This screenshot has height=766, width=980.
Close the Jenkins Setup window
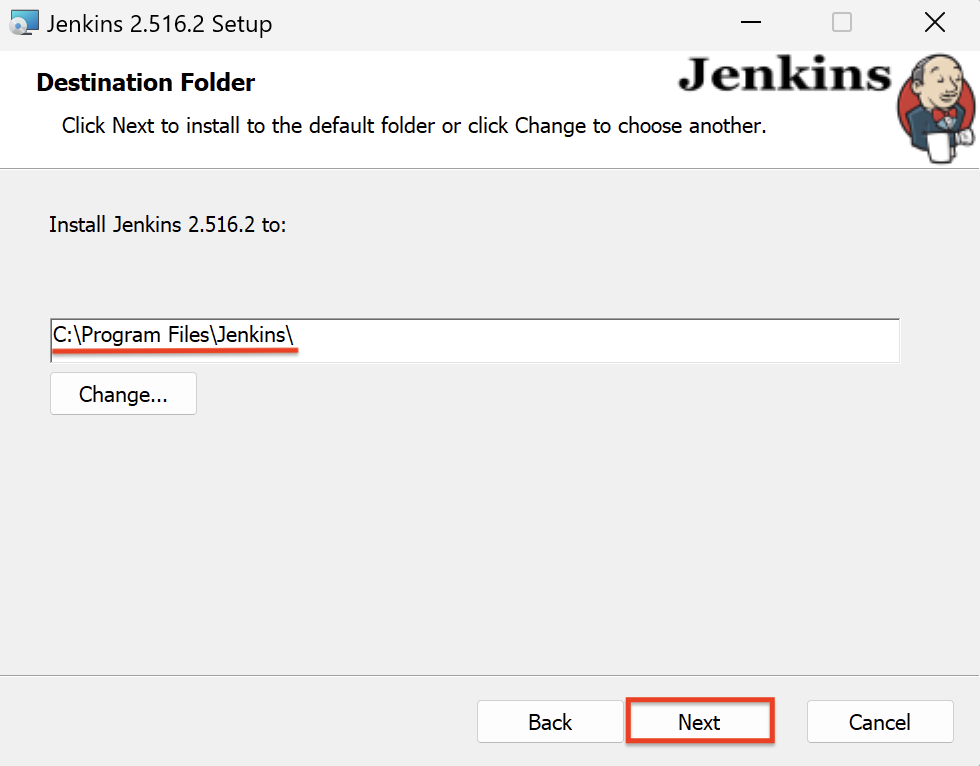click(x=934, y=22)
